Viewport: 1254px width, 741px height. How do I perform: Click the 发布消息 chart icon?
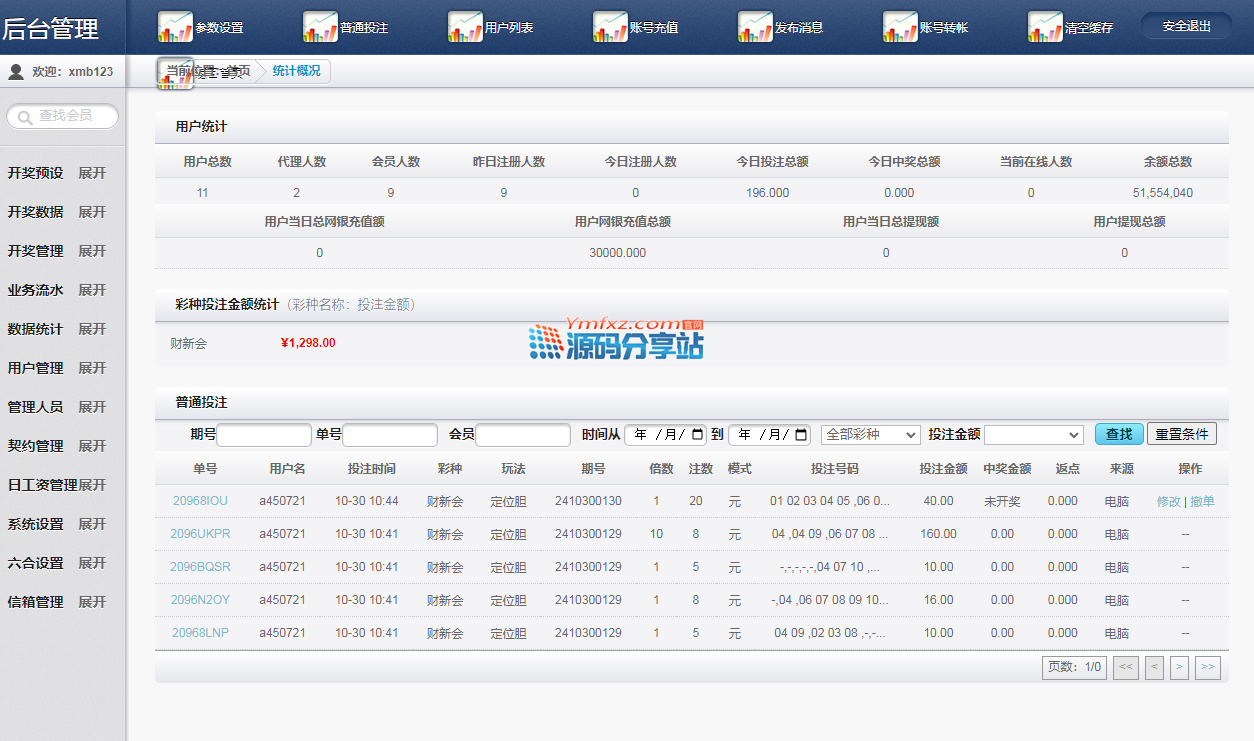pyautogui.click(x=755, y=27)
